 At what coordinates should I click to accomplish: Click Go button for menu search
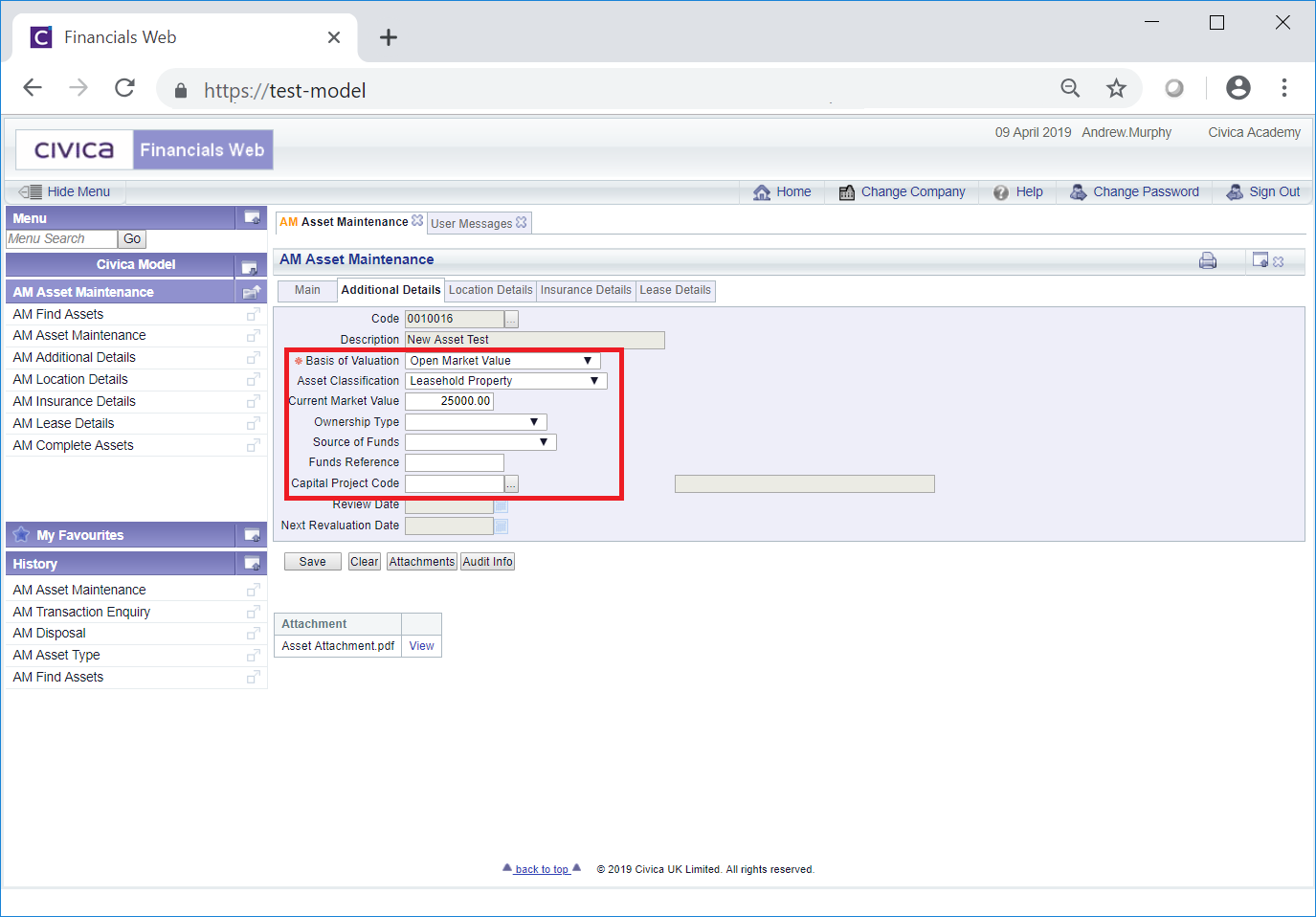pyautogui.click(x=132, y=239)
